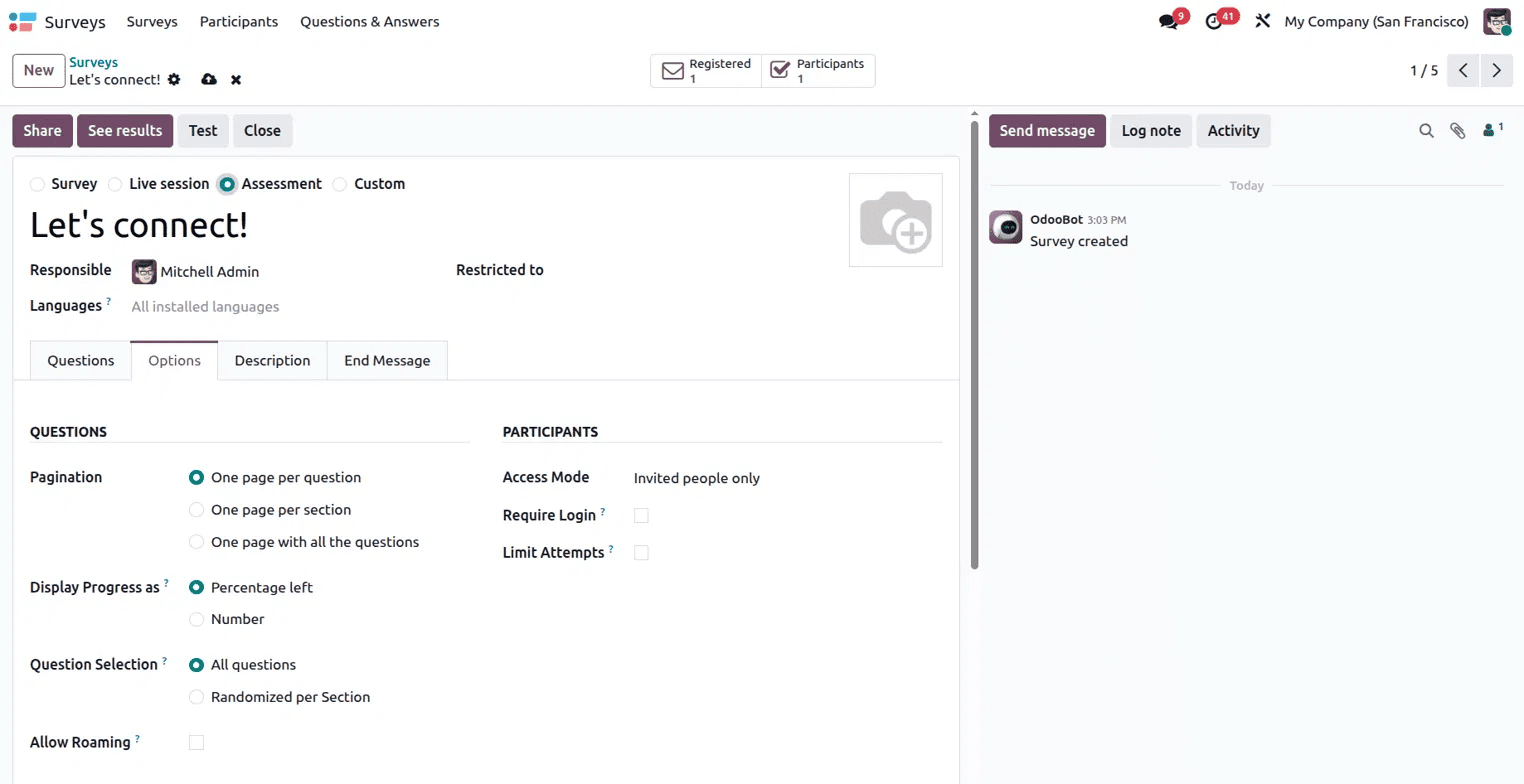Image resolution: width=1524 pixels, height=784 pixels.
Task: Select All questions for Question Selection
Action: (196, 665)
